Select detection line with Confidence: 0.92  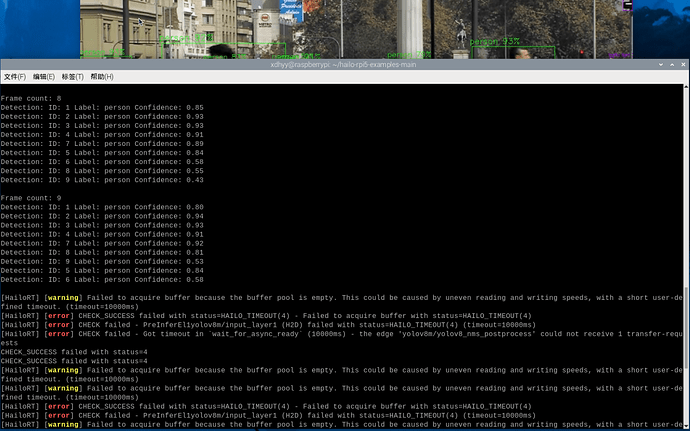pos(102,243)
